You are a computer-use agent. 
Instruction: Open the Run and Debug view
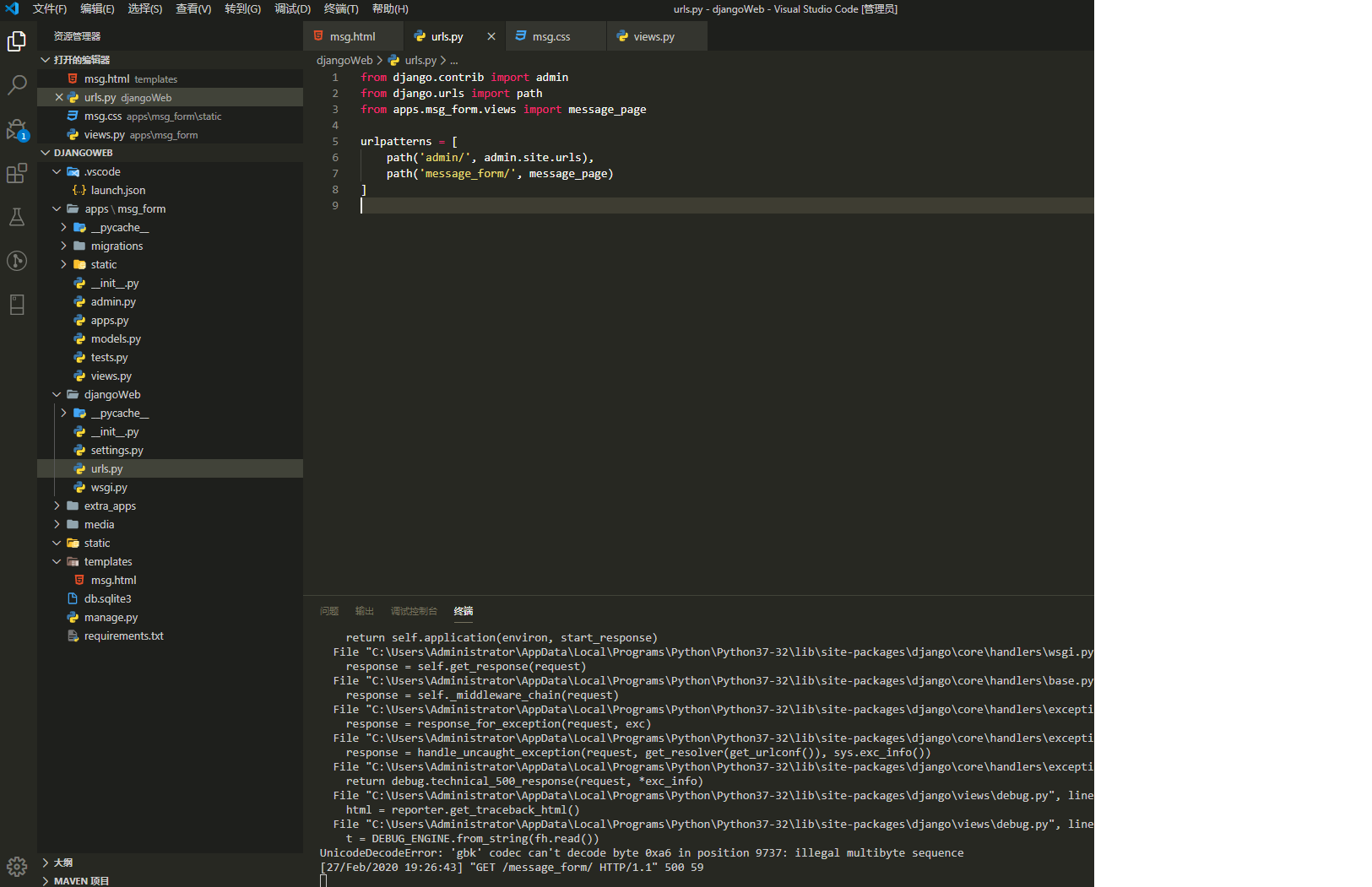click(x=17, y=129)
